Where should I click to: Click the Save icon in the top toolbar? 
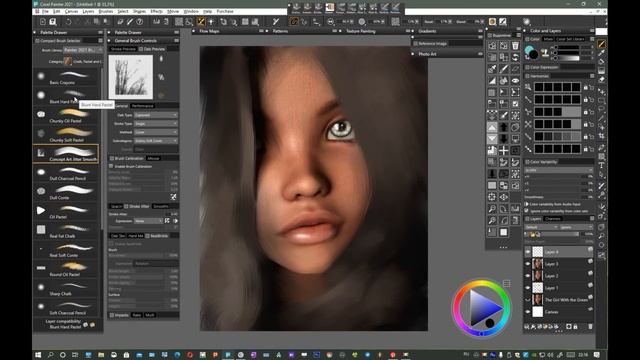pos(53,22)
